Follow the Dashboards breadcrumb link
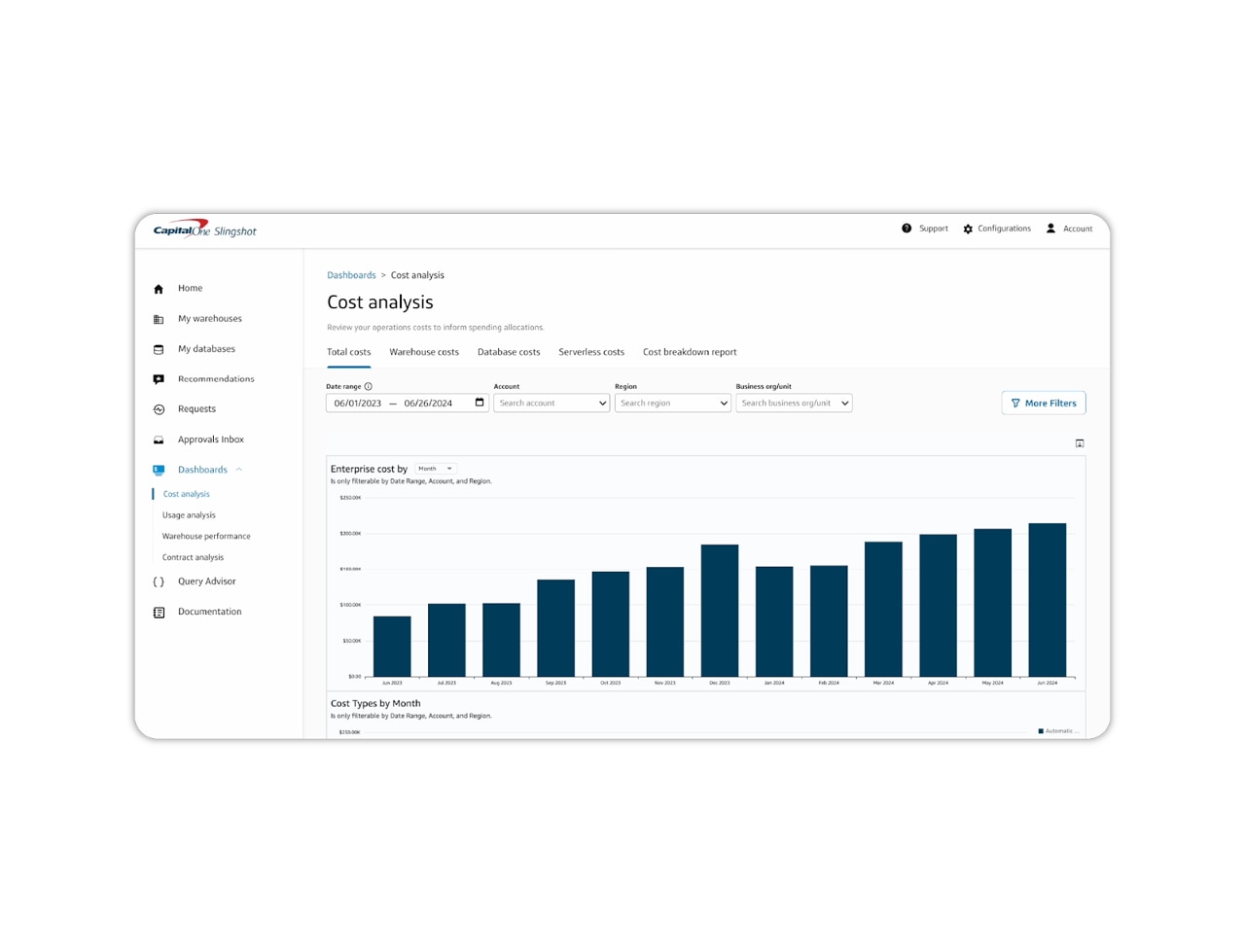 (351, 275)
